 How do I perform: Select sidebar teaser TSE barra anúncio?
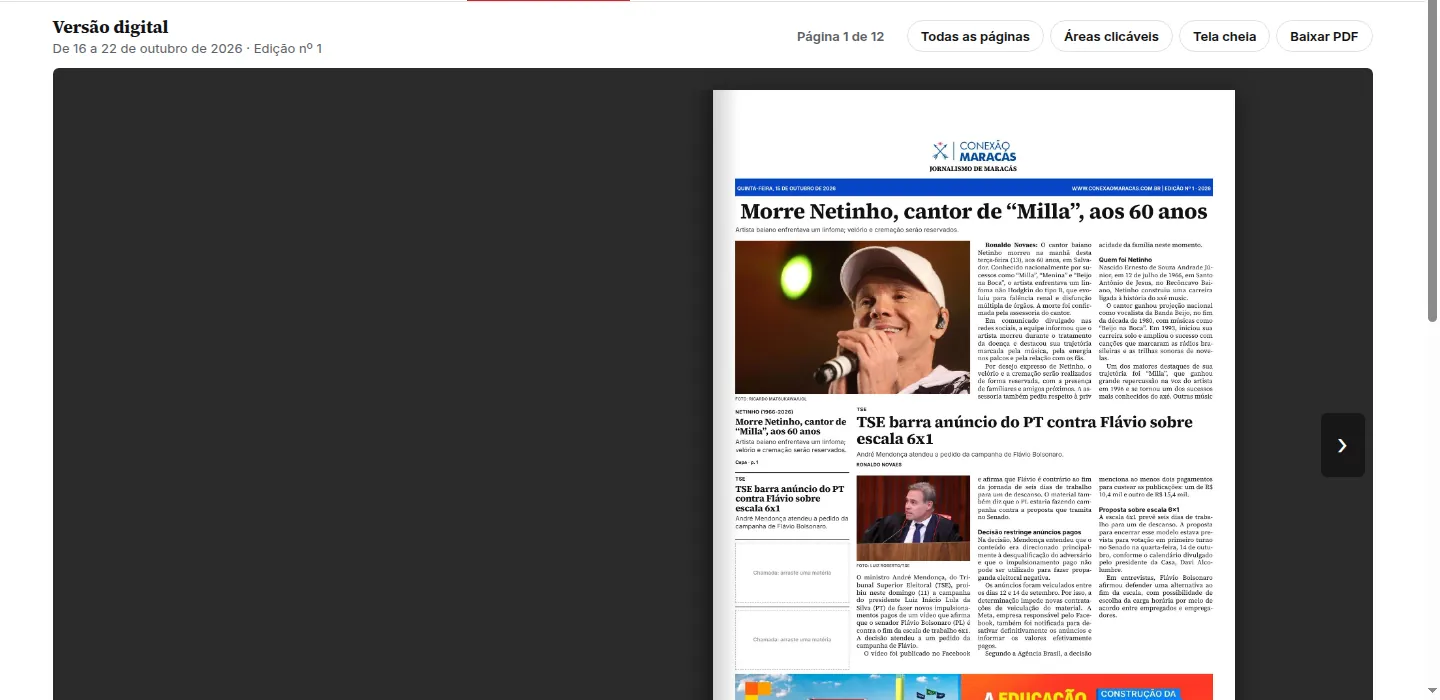791,499
